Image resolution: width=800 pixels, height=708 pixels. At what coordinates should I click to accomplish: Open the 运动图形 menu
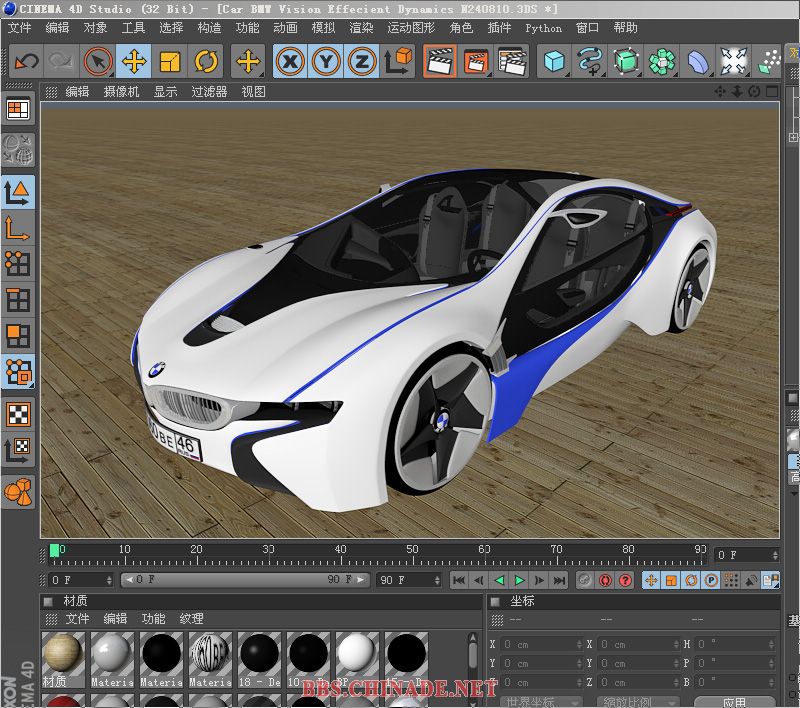click(411, 28)
